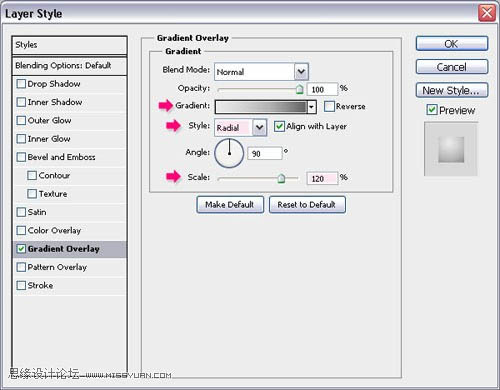The width and height of the screenshot is (500, 390).
Task: Click the OK button
Action: click(452, 44)
